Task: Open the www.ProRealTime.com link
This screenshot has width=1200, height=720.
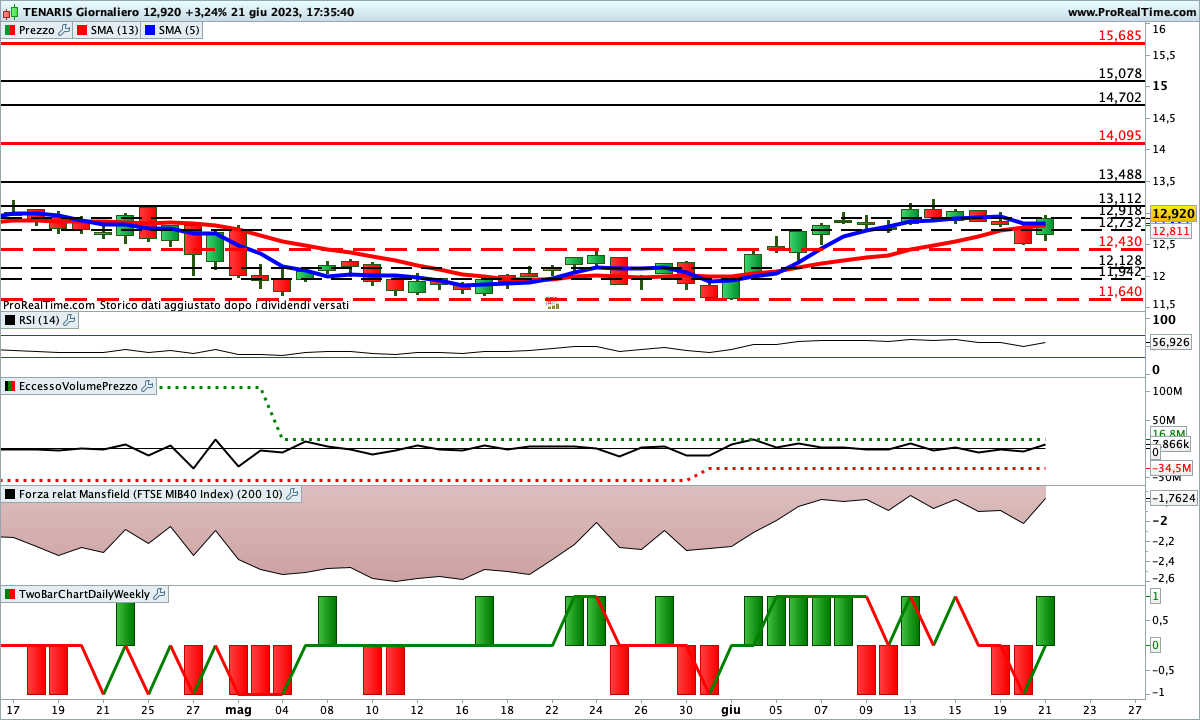Action: [x=1131, y=12]
